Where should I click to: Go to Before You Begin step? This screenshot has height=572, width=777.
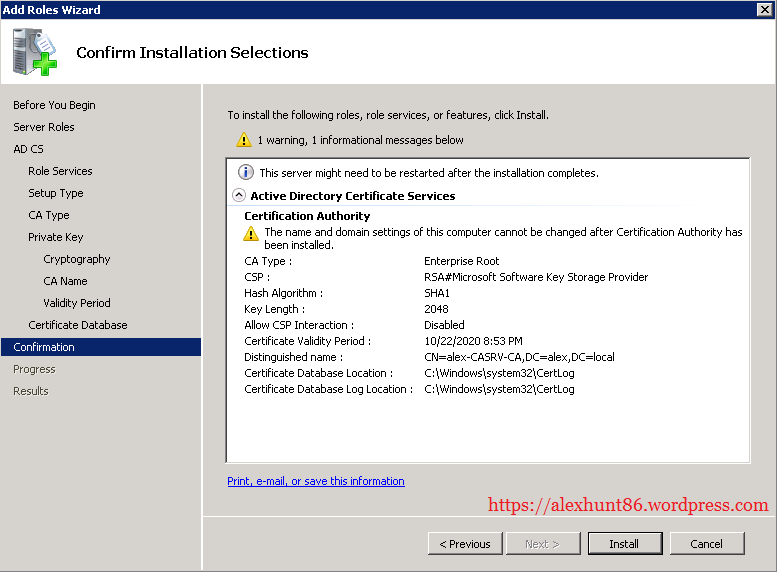tap(54, 105)
